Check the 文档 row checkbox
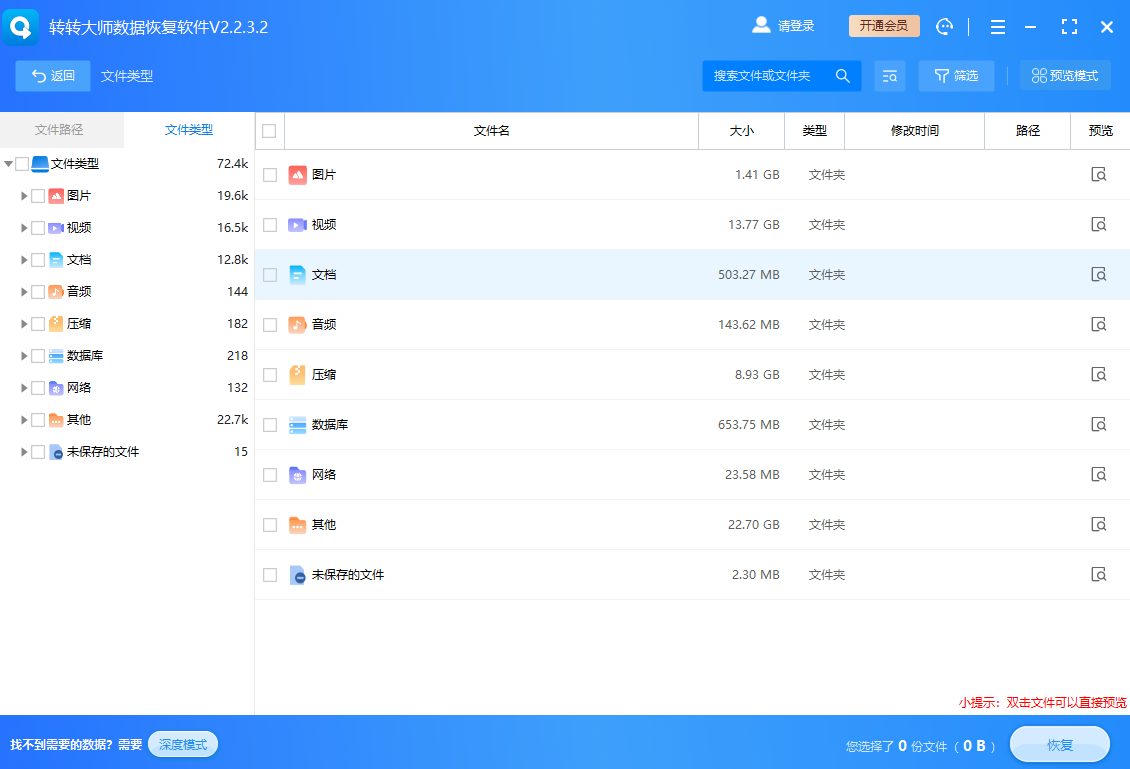 tap(269, 274)
